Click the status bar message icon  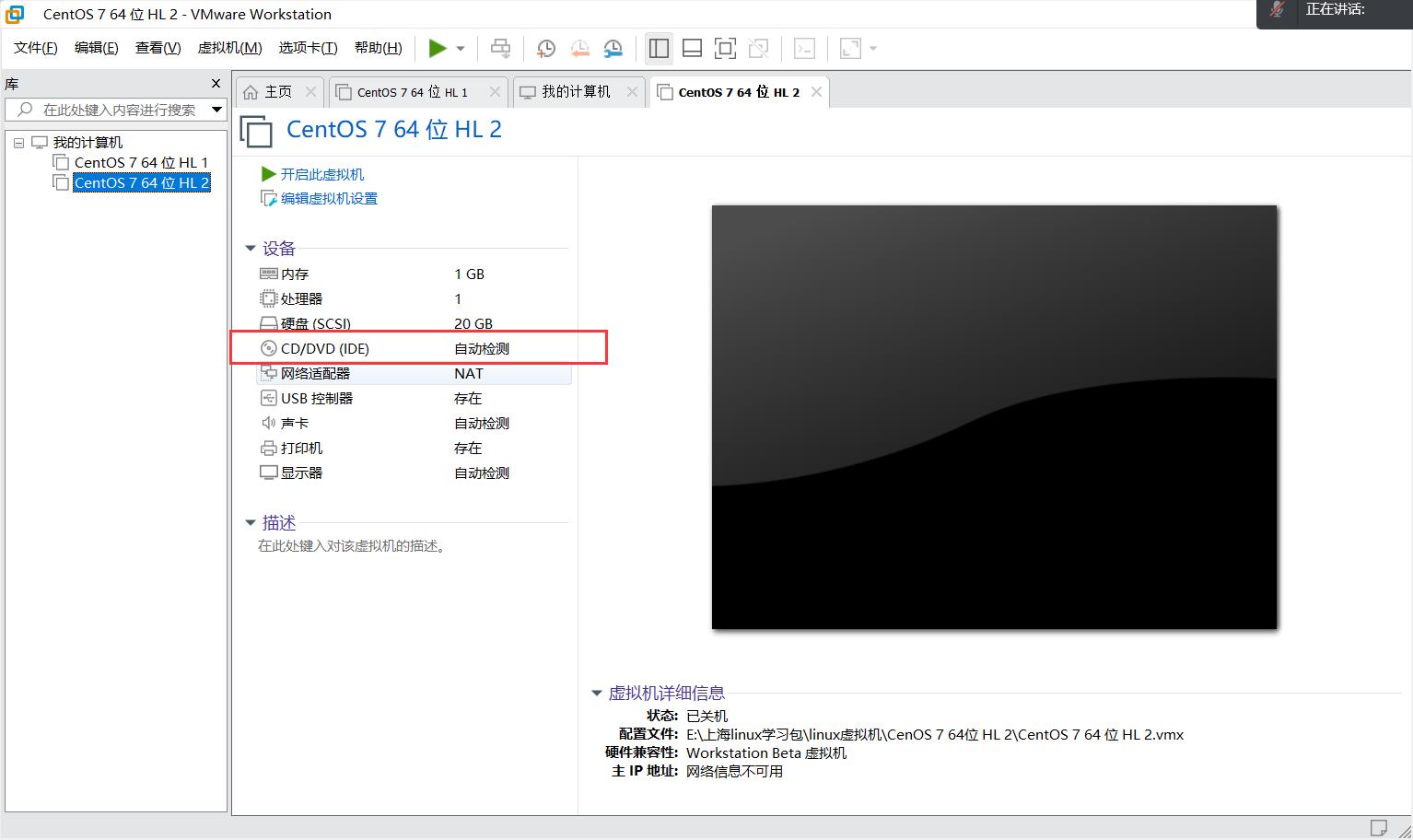point(1378,828)
